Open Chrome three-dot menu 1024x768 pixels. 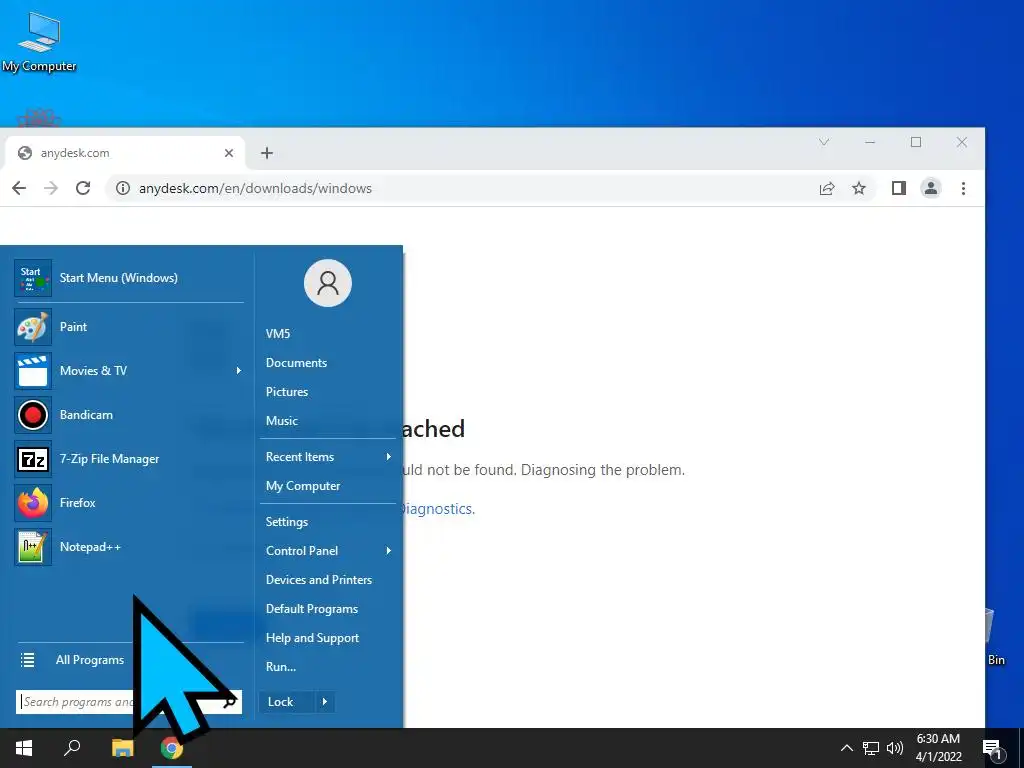pyautogui.click(x=963, y=188)
